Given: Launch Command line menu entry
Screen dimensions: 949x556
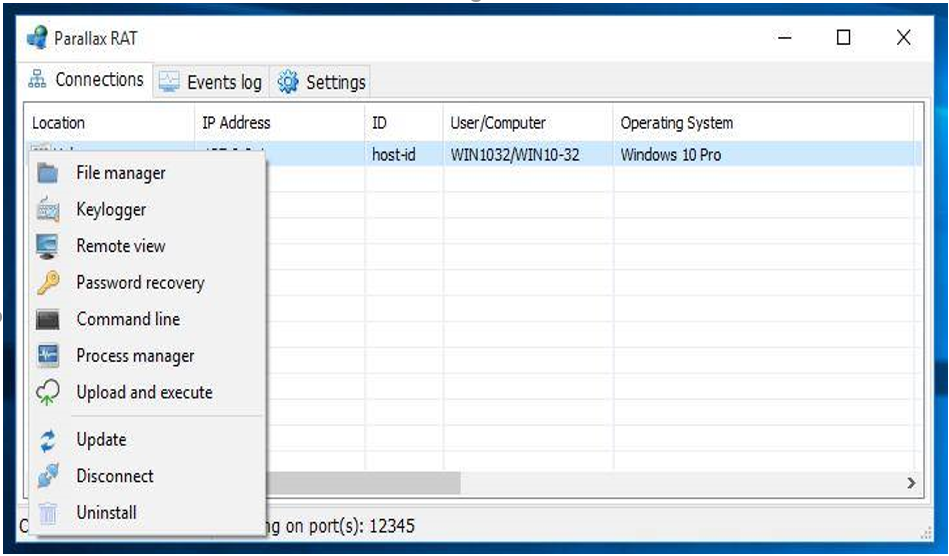Looking at the screenshot, I should (x=148, y=319).
